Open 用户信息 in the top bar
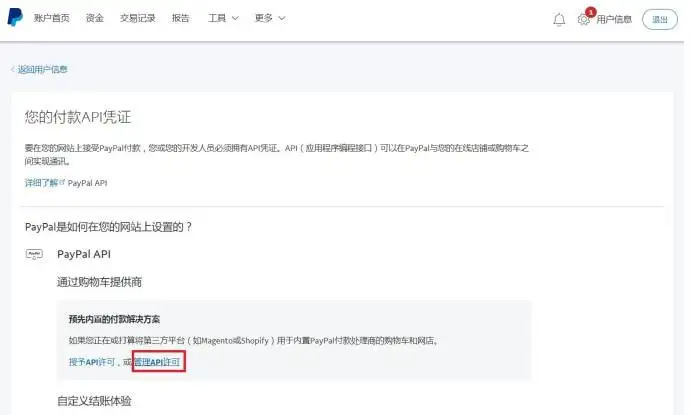The image size is (690, 415). 614,19
